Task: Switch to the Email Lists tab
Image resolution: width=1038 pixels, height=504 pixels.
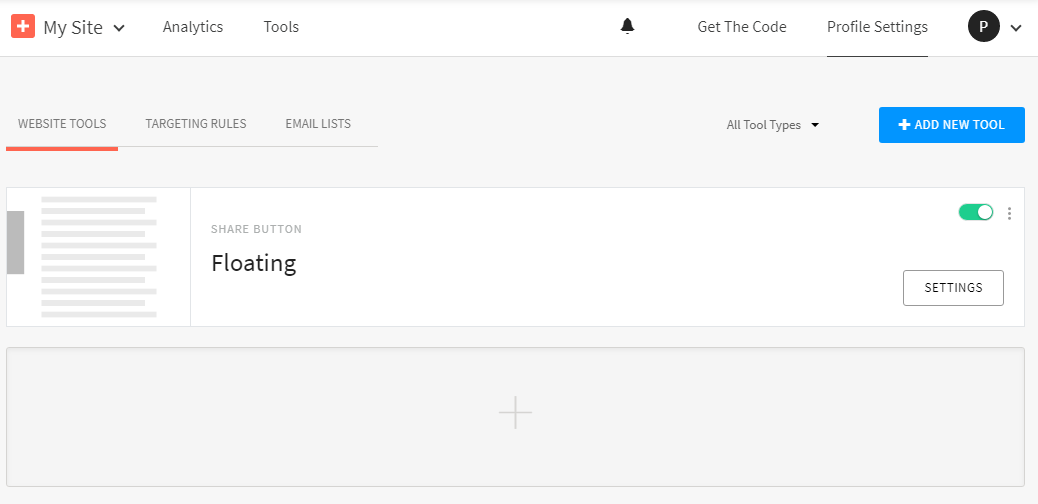Action: [x=318, y=124]
